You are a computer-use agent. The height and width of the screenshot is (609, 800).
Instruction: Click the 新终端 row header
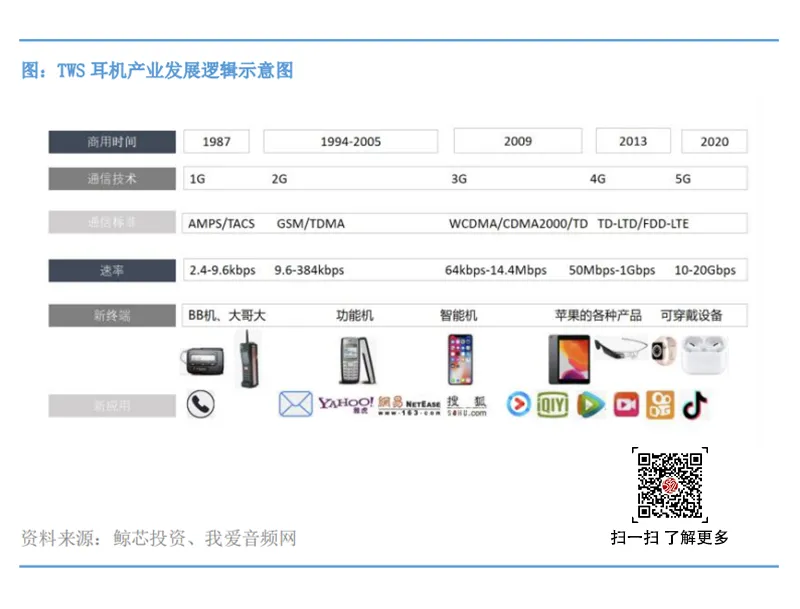tap(112, 315)
